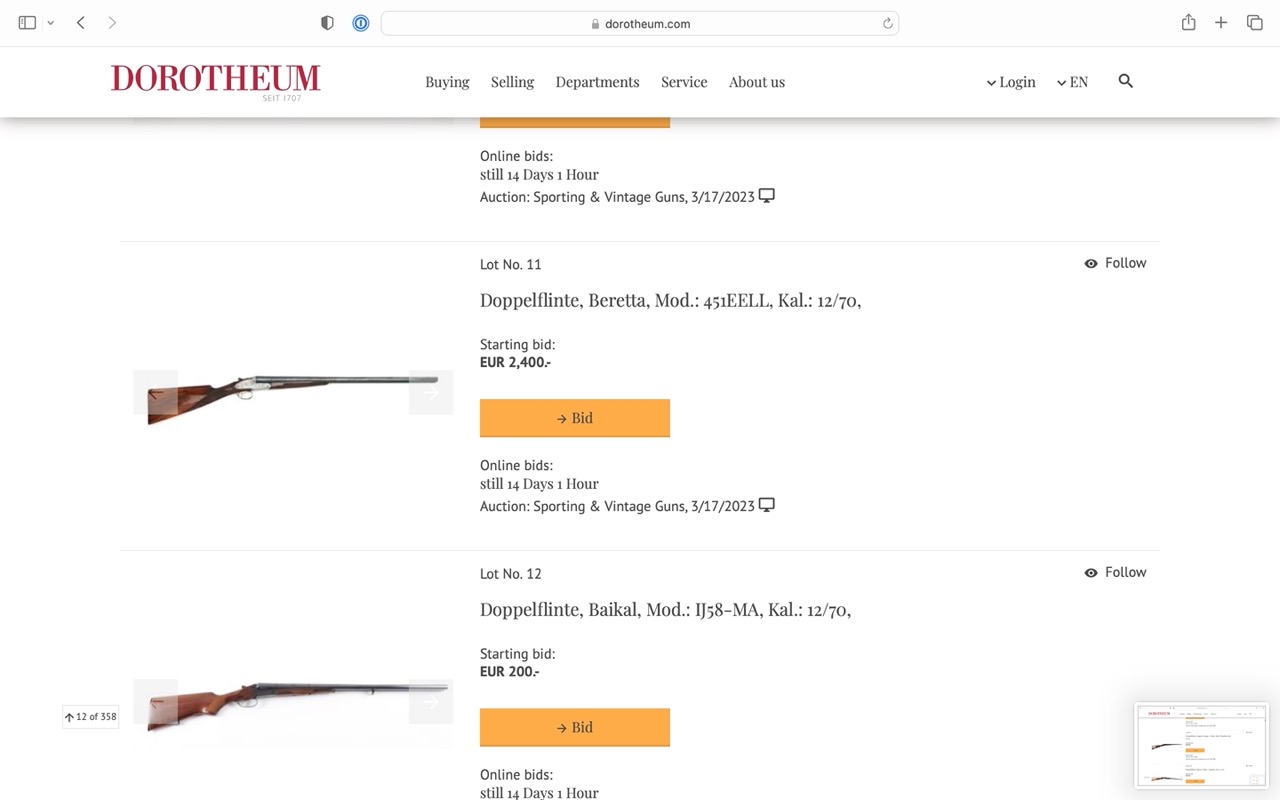Follow Lot No. 11 Beretta shotgun
The image size is (1280, 800).
(x=1115, y=263)
